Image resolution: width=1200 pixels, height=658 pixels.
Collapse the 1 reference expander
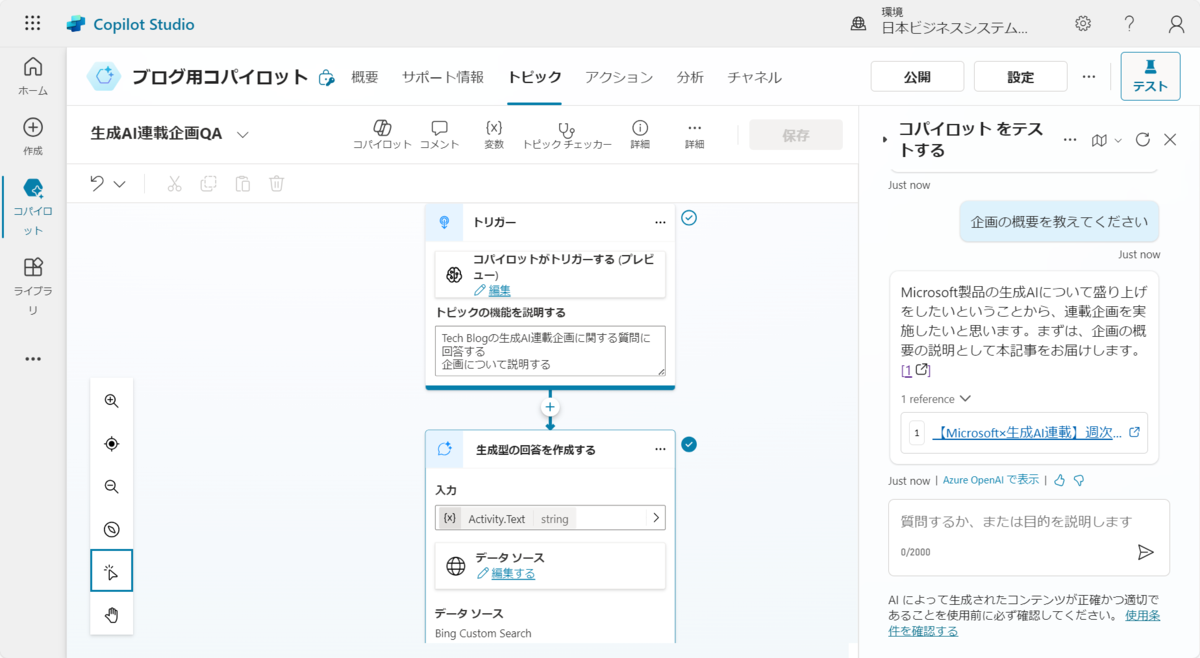936,399
